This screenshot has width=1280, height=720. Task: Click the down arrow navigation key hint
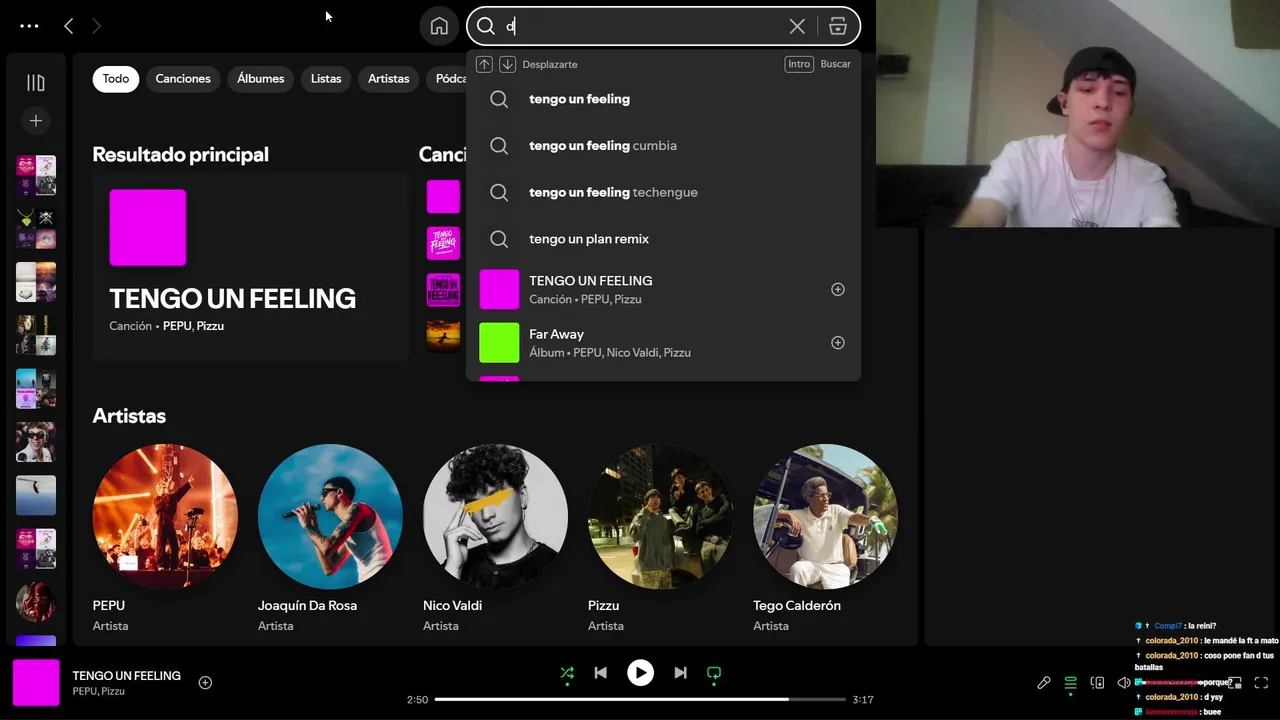coord(507,64)
